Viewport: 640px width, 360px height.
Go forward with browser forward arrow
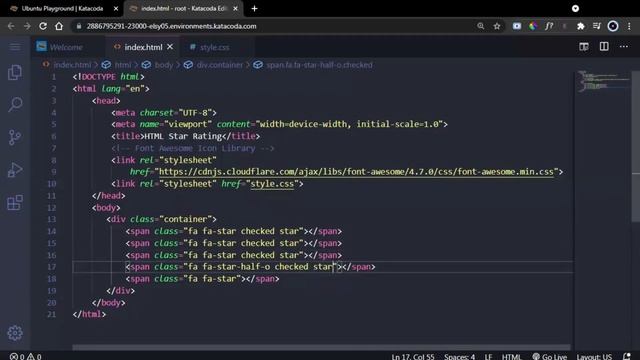(27, 26)
